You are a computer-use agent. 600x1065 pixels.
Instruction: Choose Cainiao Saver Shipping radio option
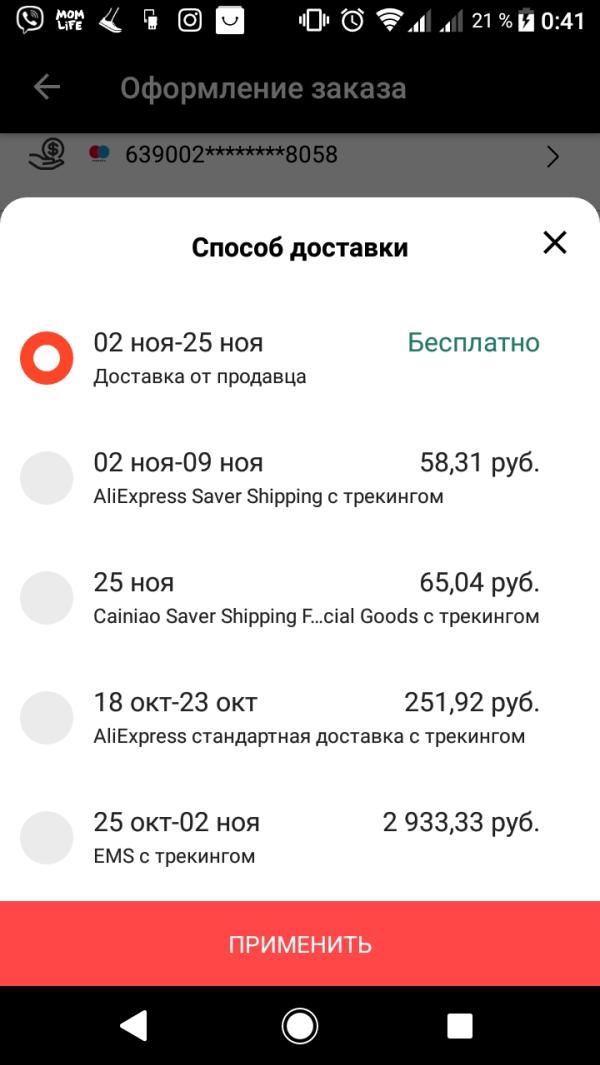(47, 598)
